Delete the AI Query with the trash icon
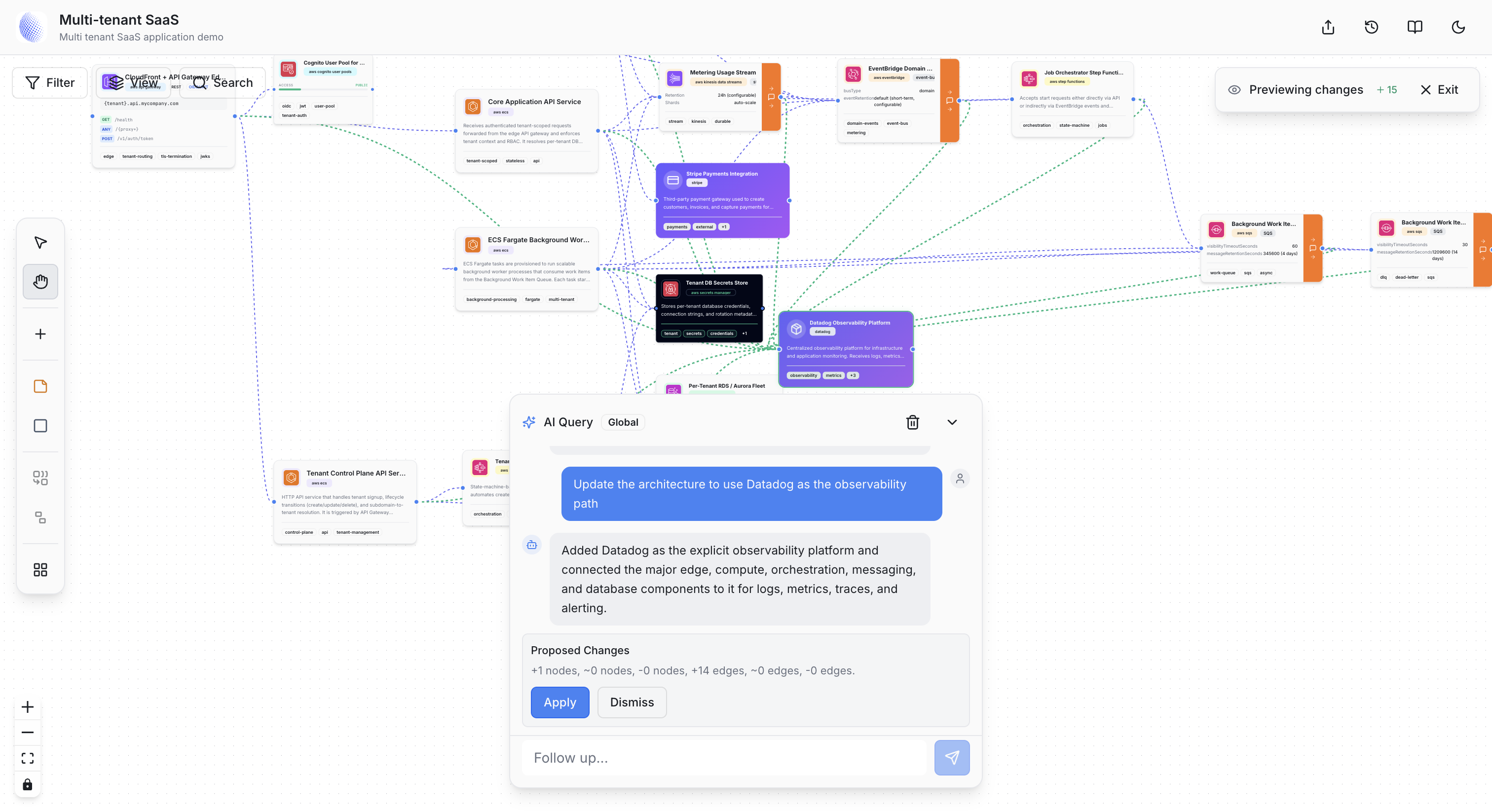 point(912,422)
